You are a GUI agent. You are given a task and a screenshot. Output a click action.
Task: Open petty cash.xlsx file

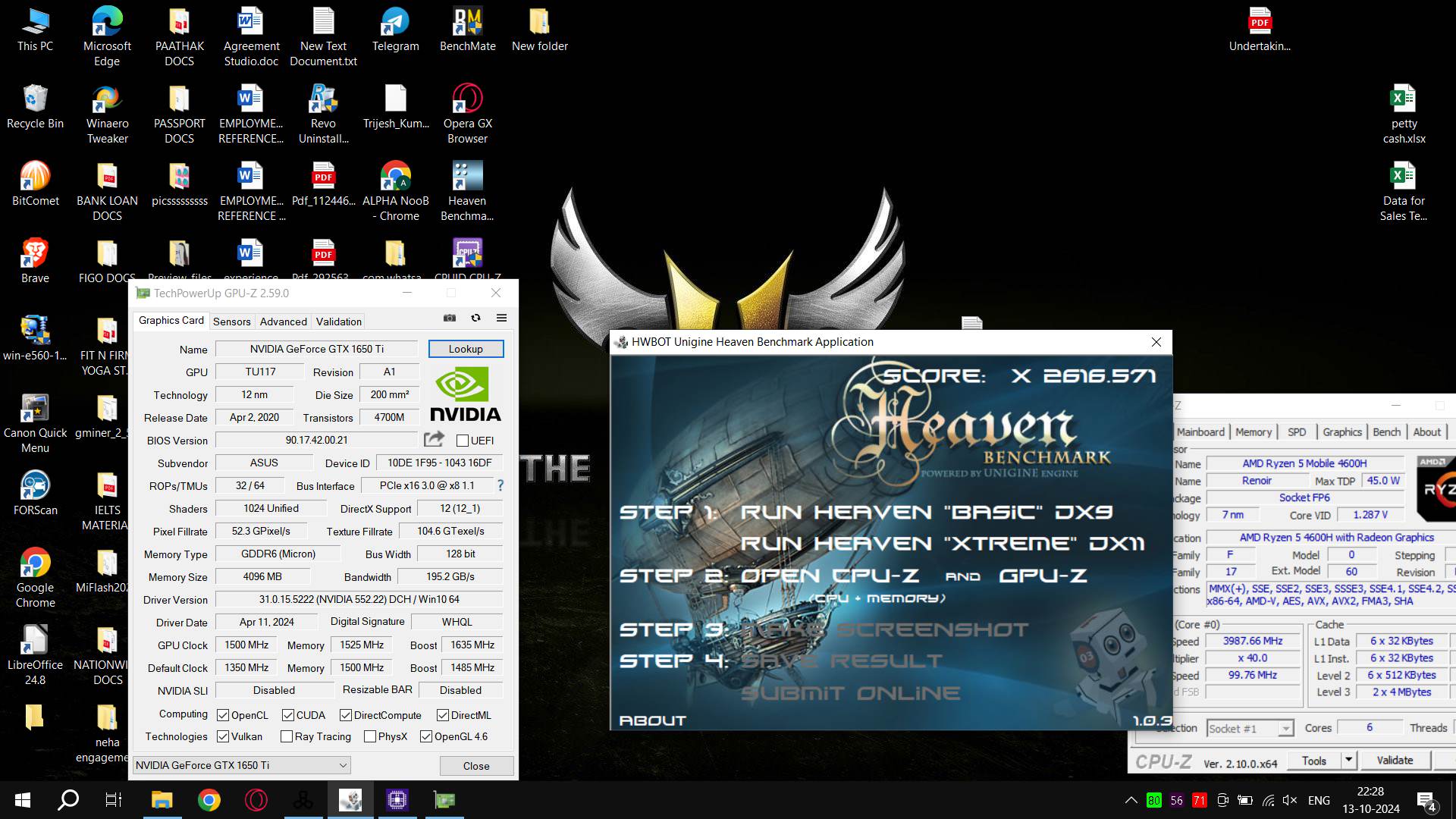point(1404,114)
